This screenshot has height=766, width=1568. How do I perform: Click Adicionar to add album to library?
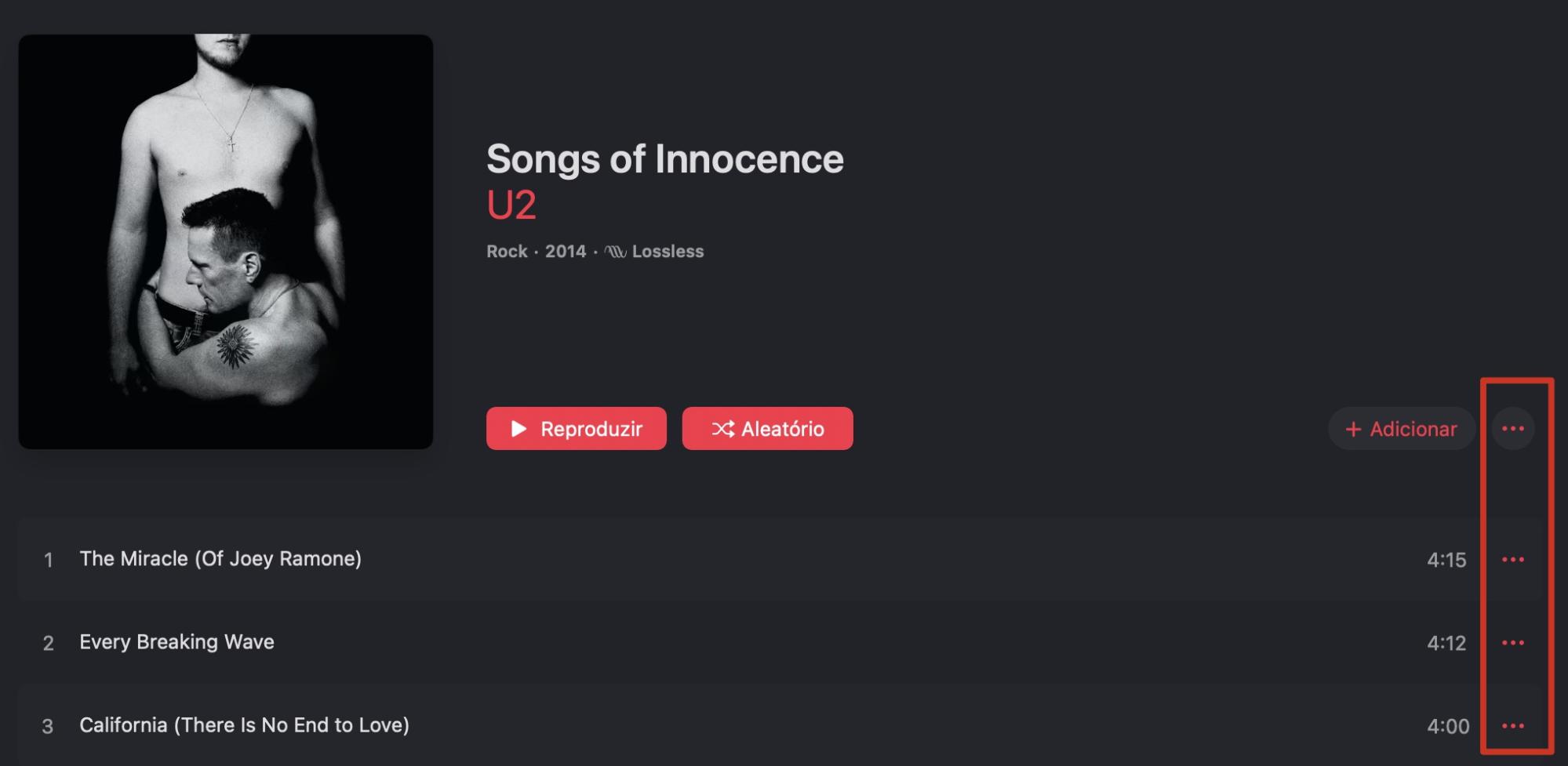[1401, 428]
